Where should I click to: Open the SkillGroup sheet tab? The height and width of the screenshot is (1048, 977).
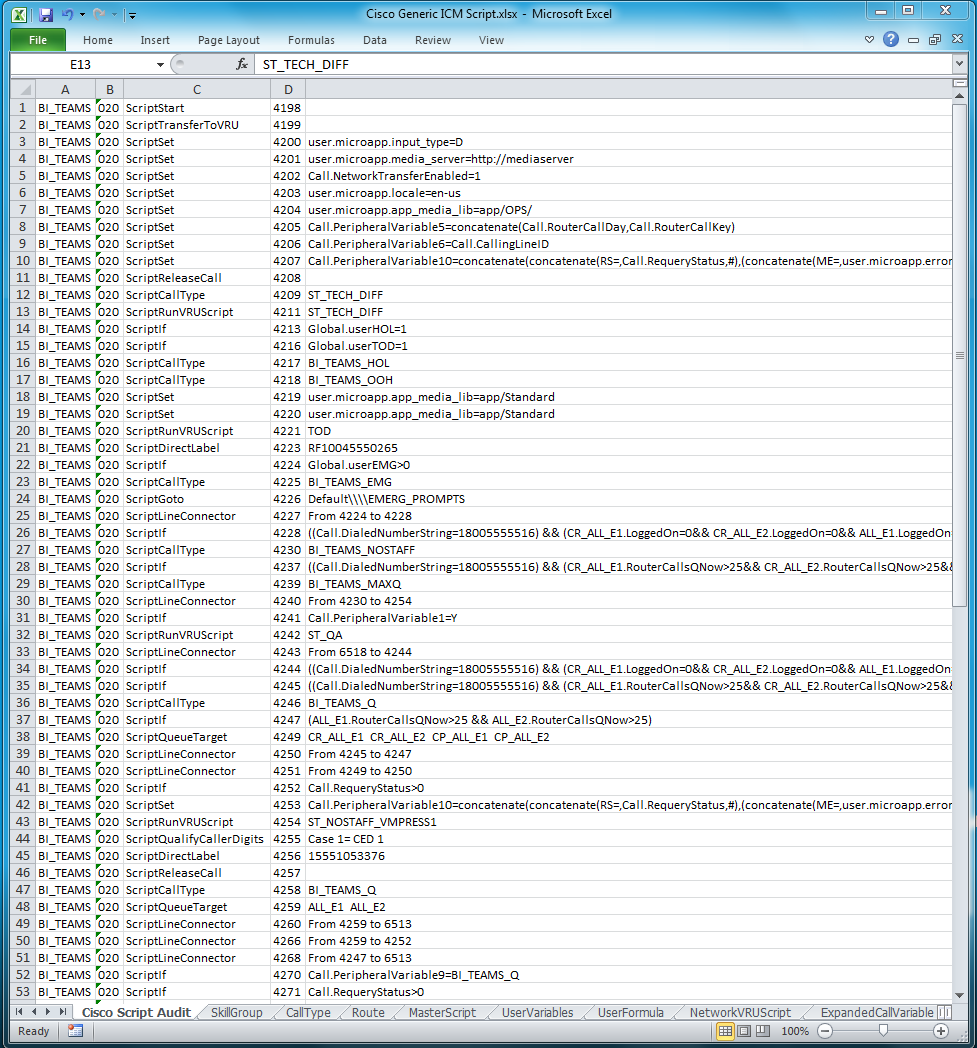(237, 1013)
